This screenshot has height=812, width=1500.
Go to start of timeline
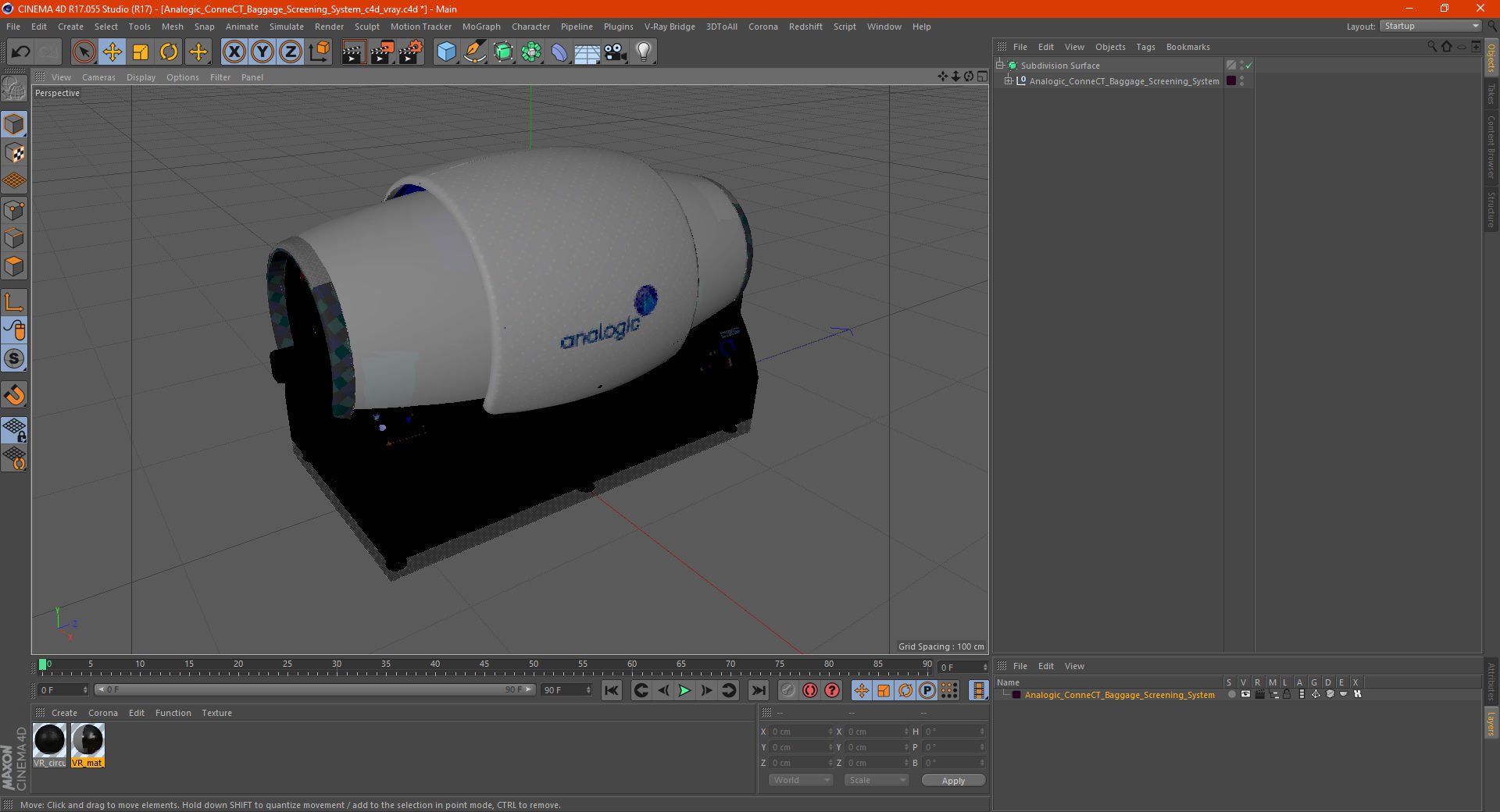(612, 690)
